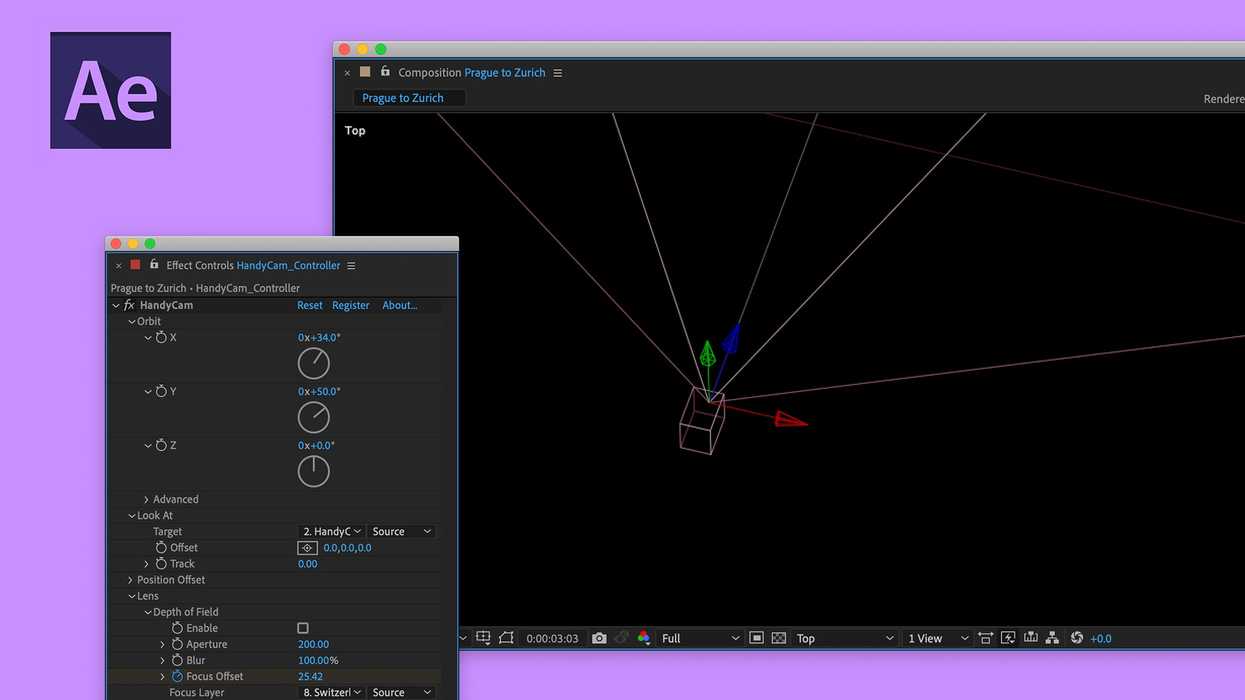This screenshot has height=700, width=1245.
Task: Expand the Advanced group
Action: 146,499
